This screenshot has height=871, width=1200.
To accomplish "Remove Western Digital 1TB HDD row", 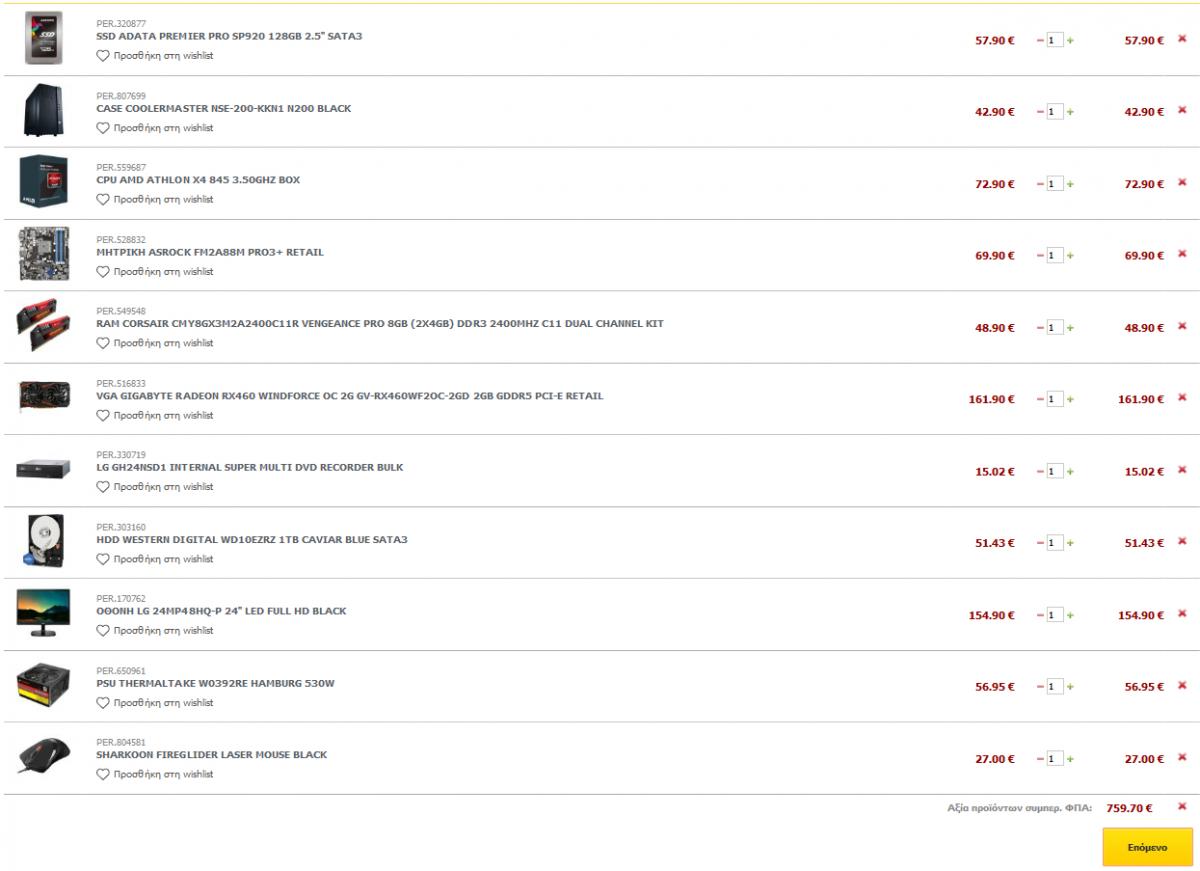I will click(1182, 542).
